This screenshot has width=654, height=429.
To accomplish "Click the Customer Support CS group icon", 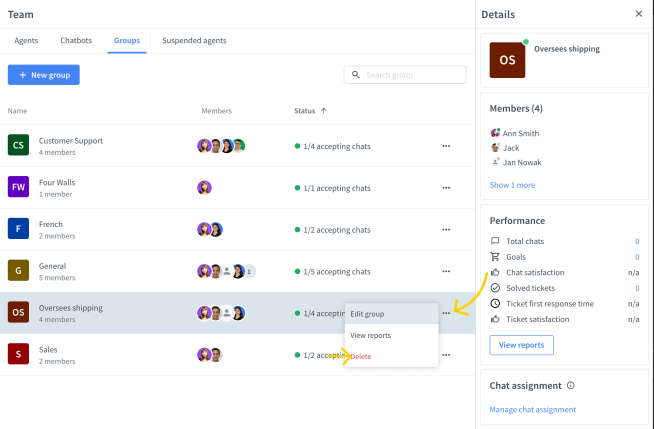I will click(18, 146).
